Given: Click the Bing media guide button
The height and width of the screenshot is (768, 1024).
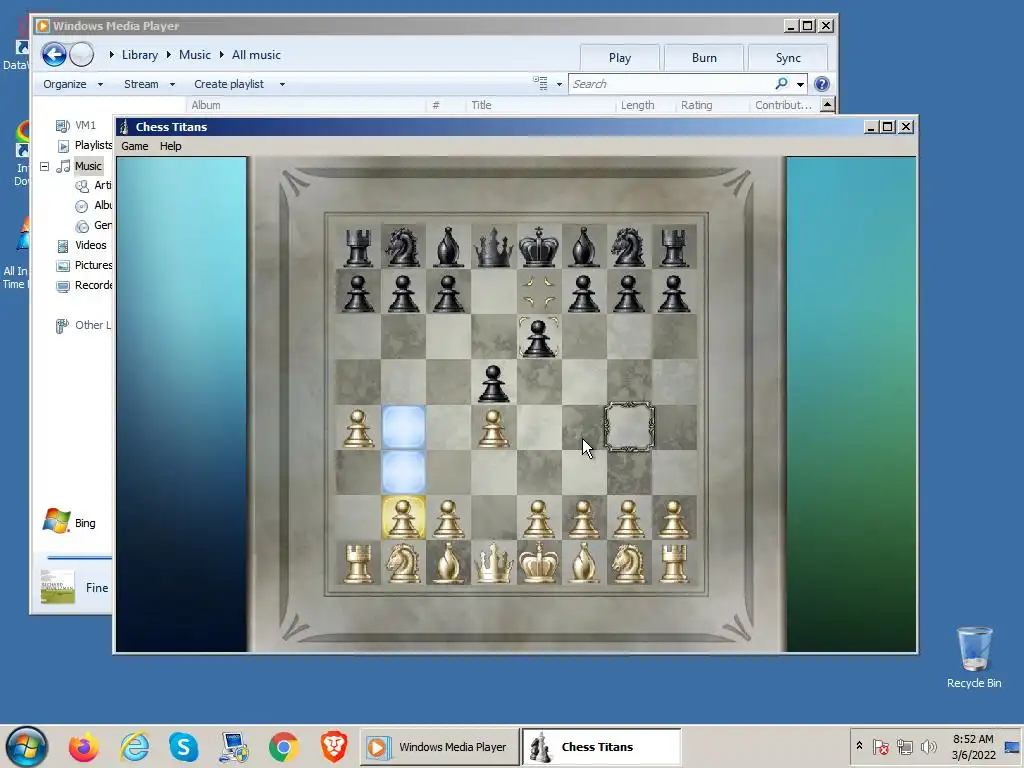Looking at the screenshot, I should tap(69, 522).
